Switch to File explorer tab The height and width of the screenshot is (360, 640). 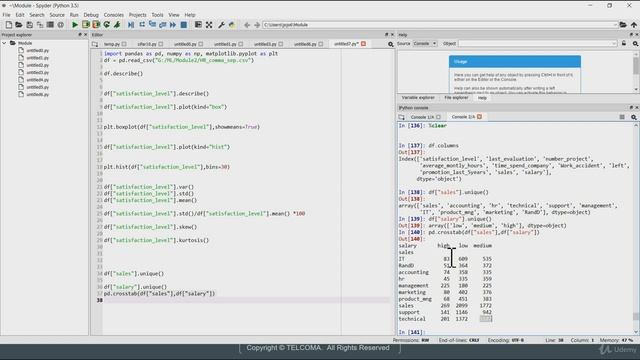point(456,98)
